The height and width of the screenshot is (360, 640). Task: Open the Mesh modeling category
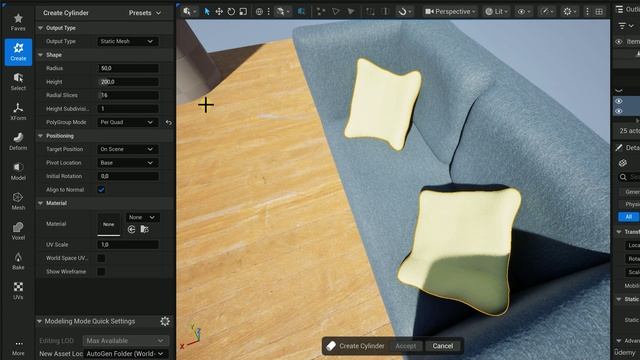coord(18,201)
